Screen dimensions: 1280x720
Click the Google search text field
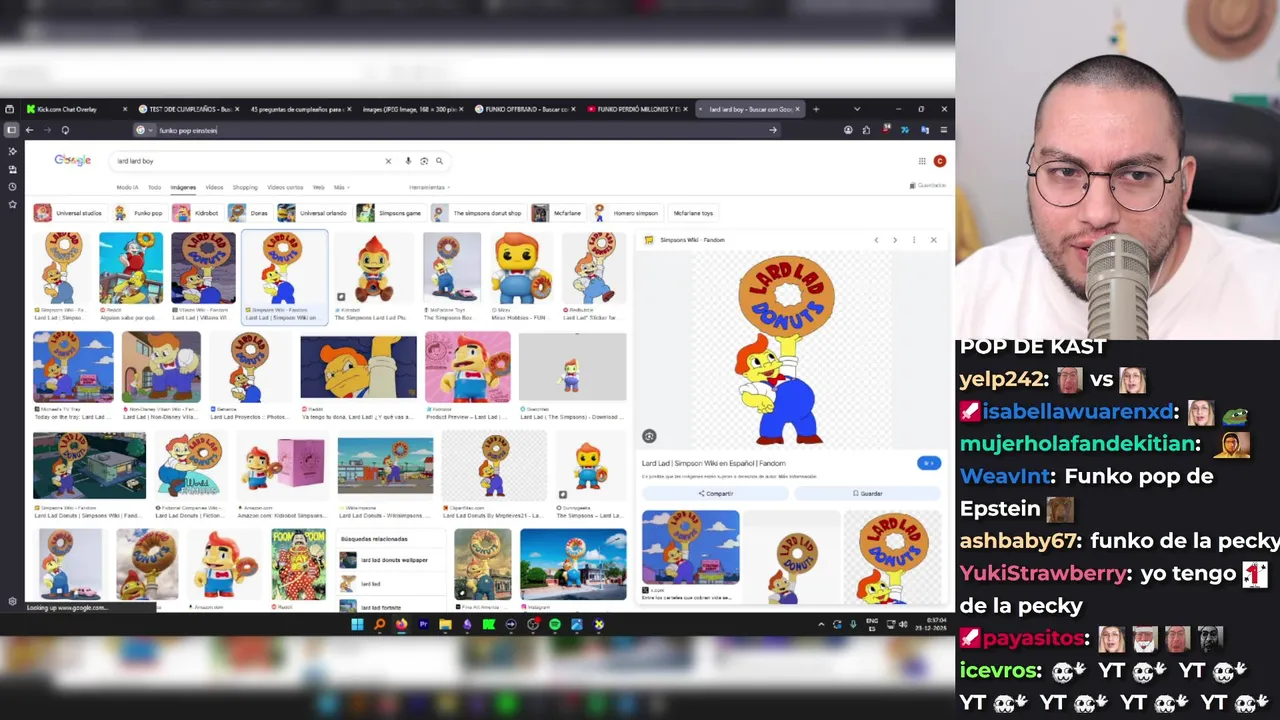pos(245,161)
